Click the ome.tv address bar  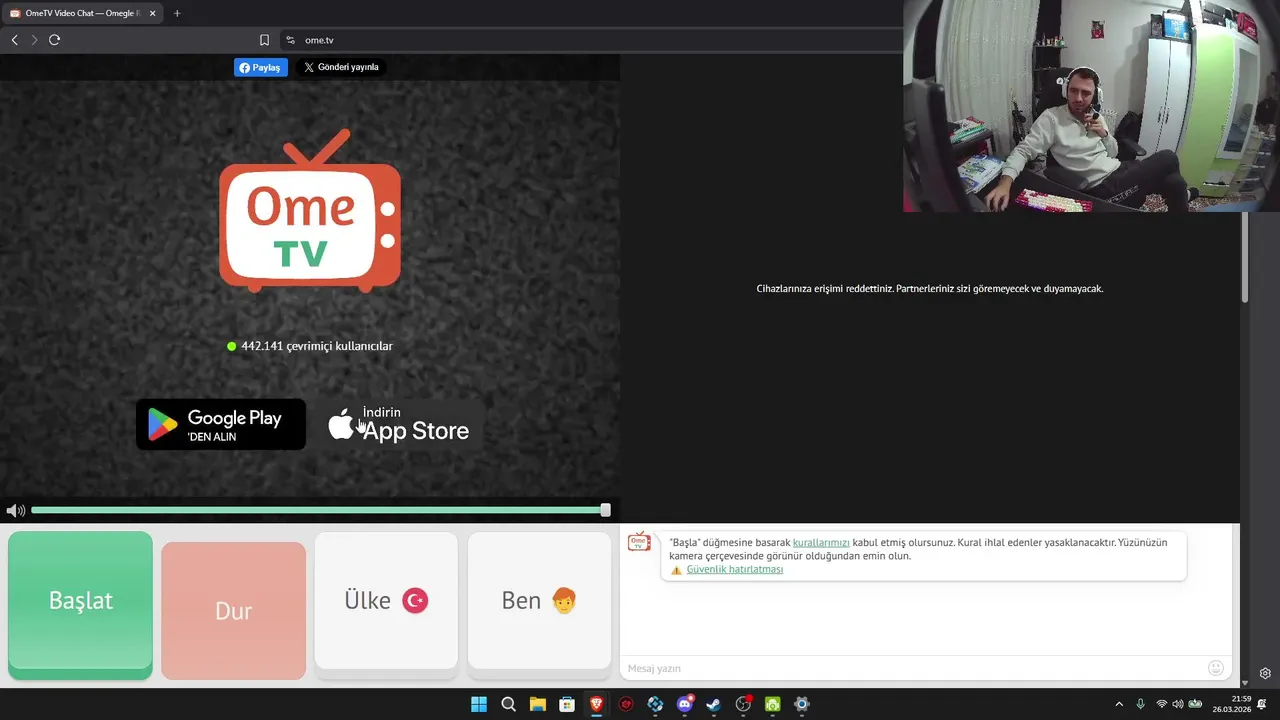coord(590,40)
